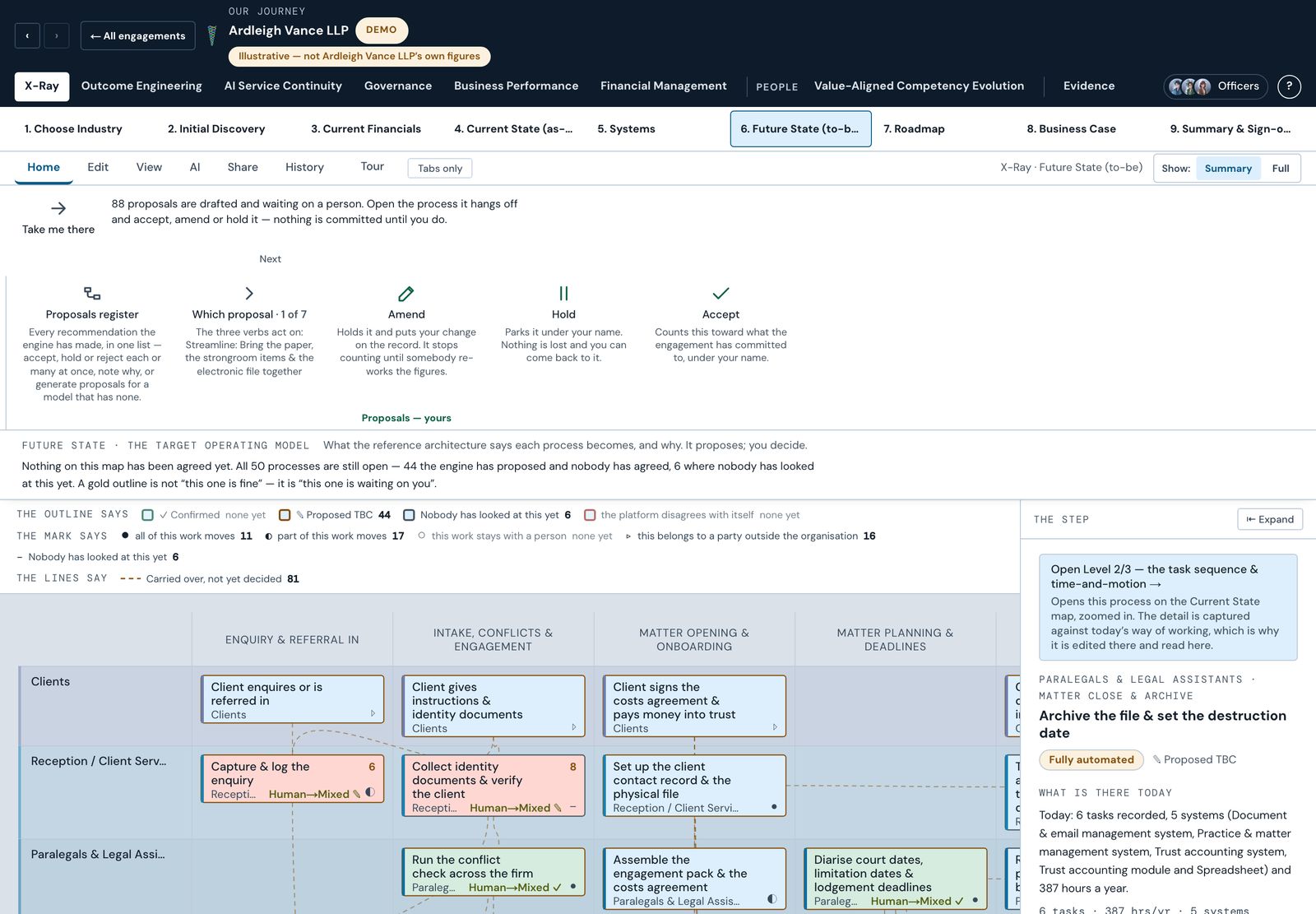Click the Take me there arrow

(58, 208)
